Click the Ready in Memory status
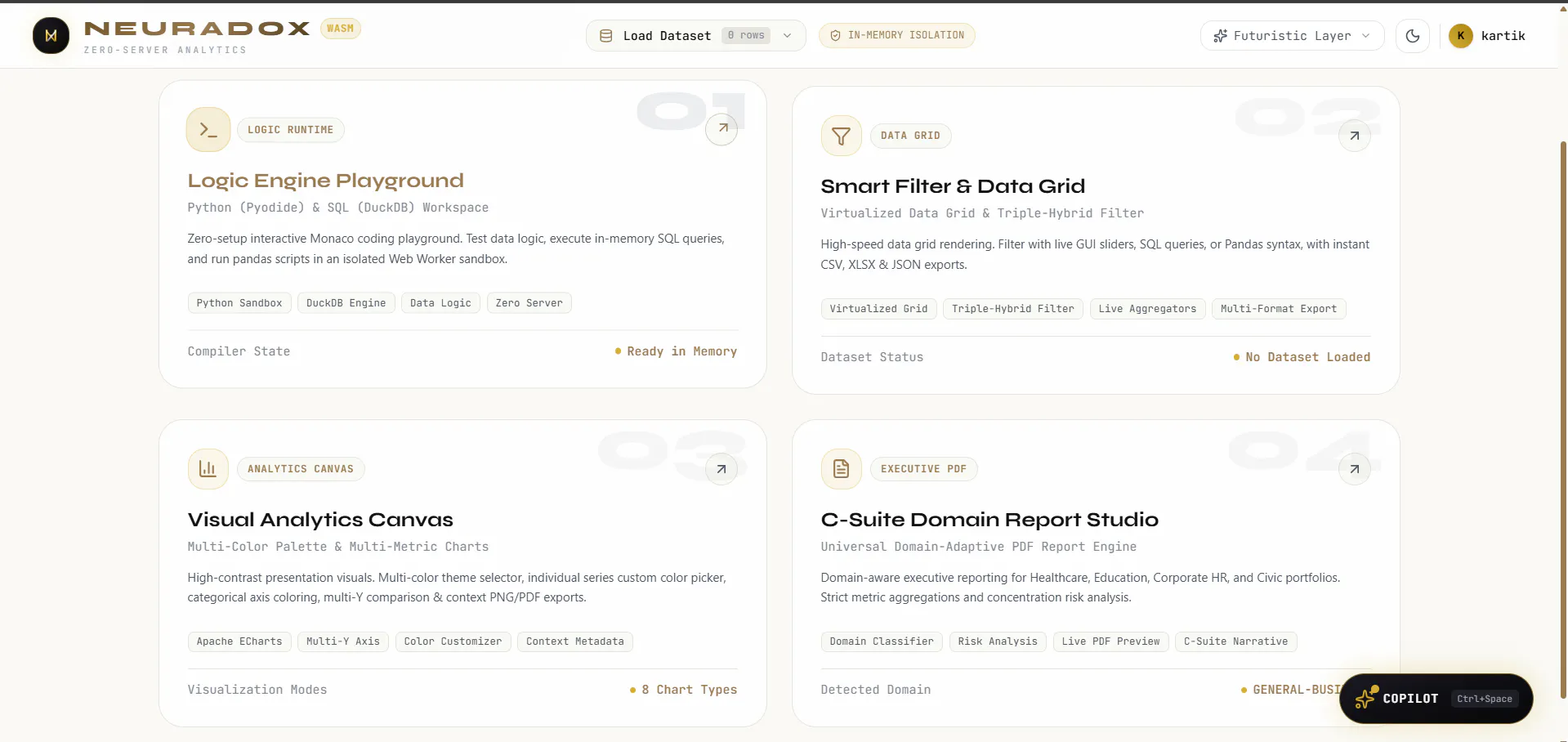Viewport: 1568px width, 742px height. 676,351
